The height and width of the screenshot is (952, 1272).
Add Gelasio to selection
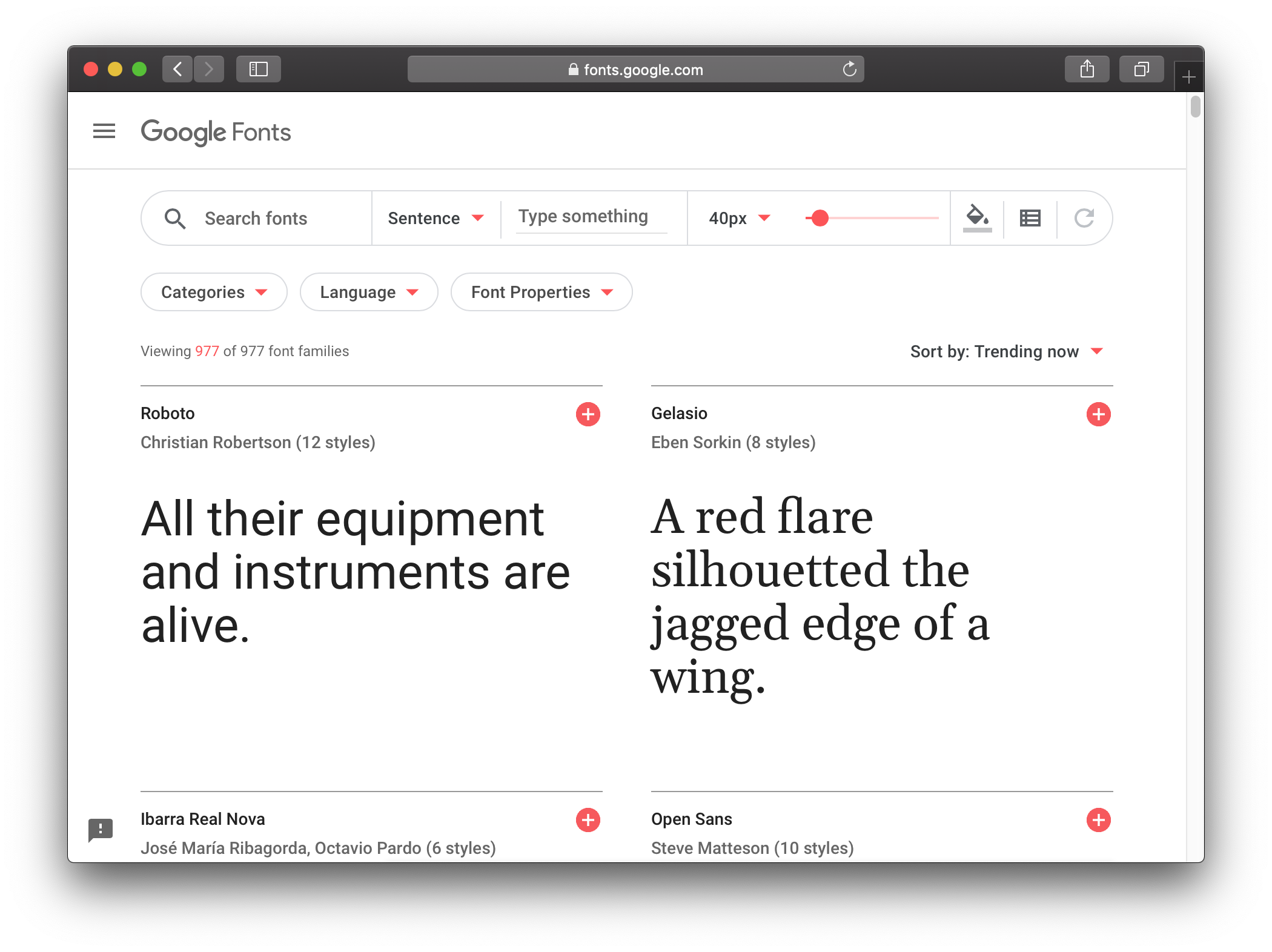(1098, 414)
